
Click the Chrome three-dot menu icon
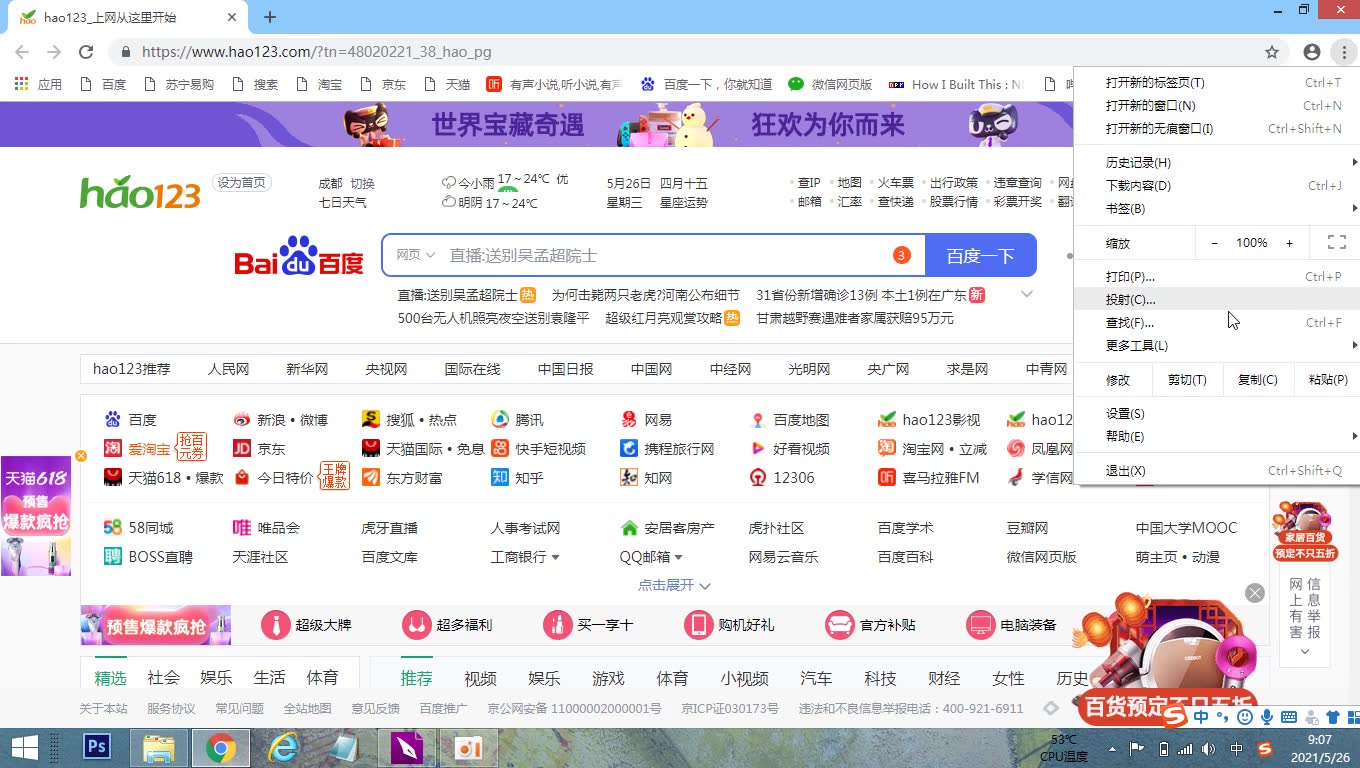point(1343,52)
